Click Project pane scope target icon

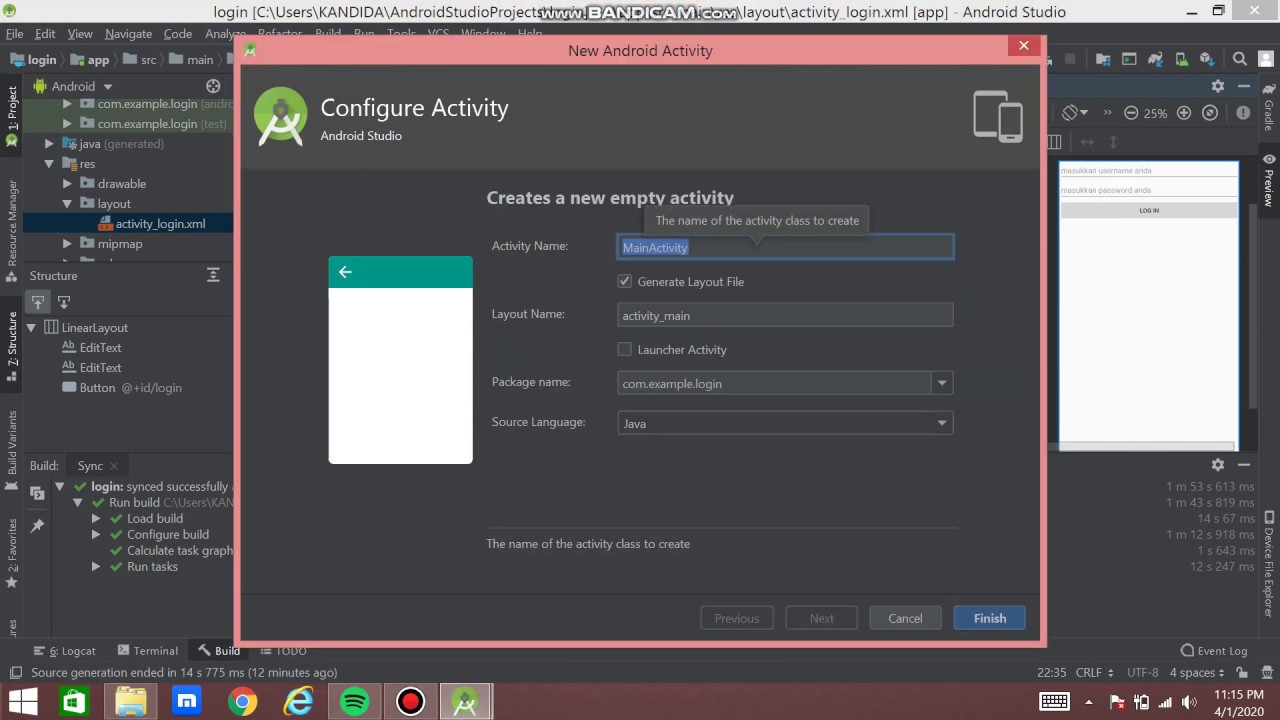[213, 86]
